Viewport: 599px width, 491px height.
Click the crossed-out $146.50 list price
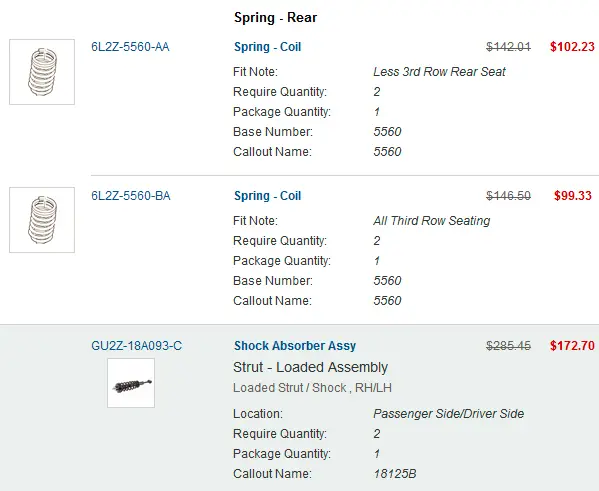click(508, 196)
